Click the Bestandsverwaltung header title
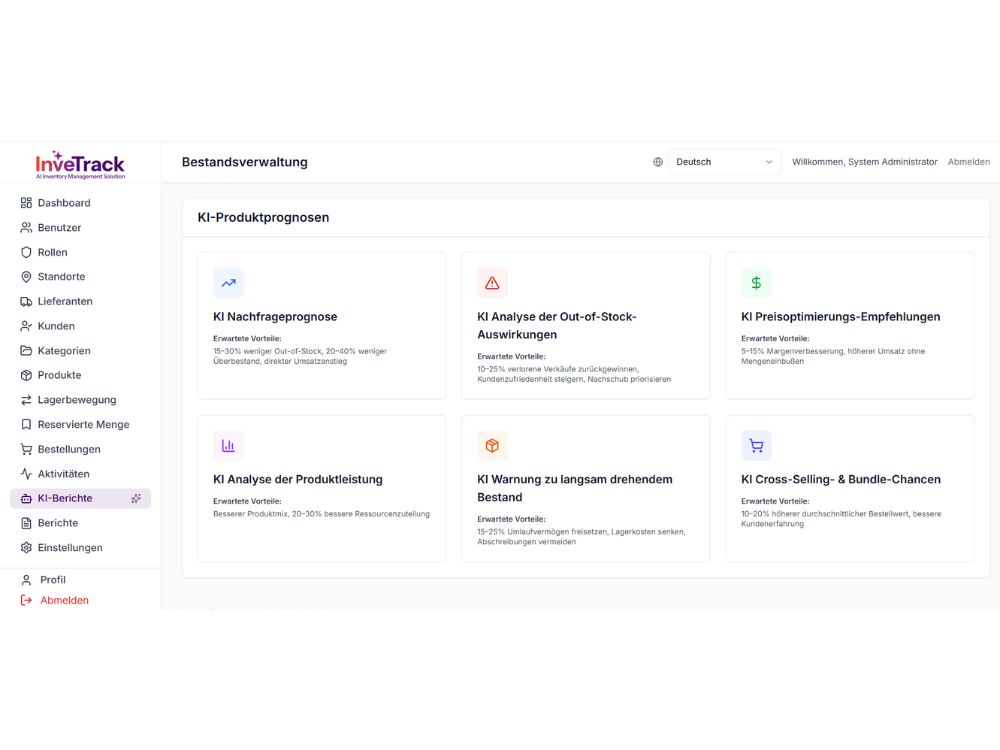 pos(245,162)
